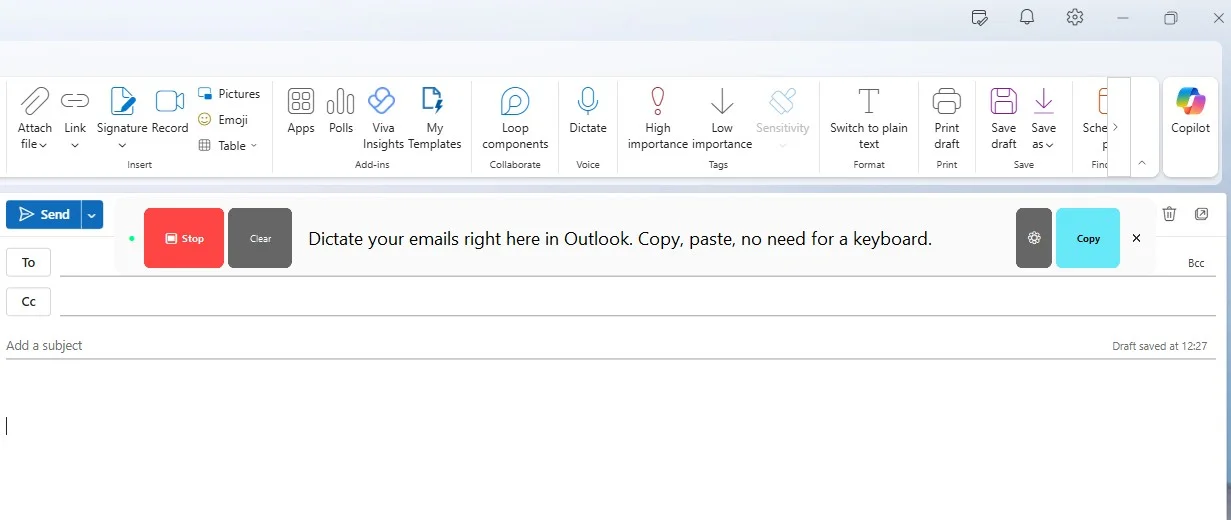Screen dimensions: 1231x520
Task: Discard draft with the trash icon
Action: pyautogui.click(x=1169, y=213)
